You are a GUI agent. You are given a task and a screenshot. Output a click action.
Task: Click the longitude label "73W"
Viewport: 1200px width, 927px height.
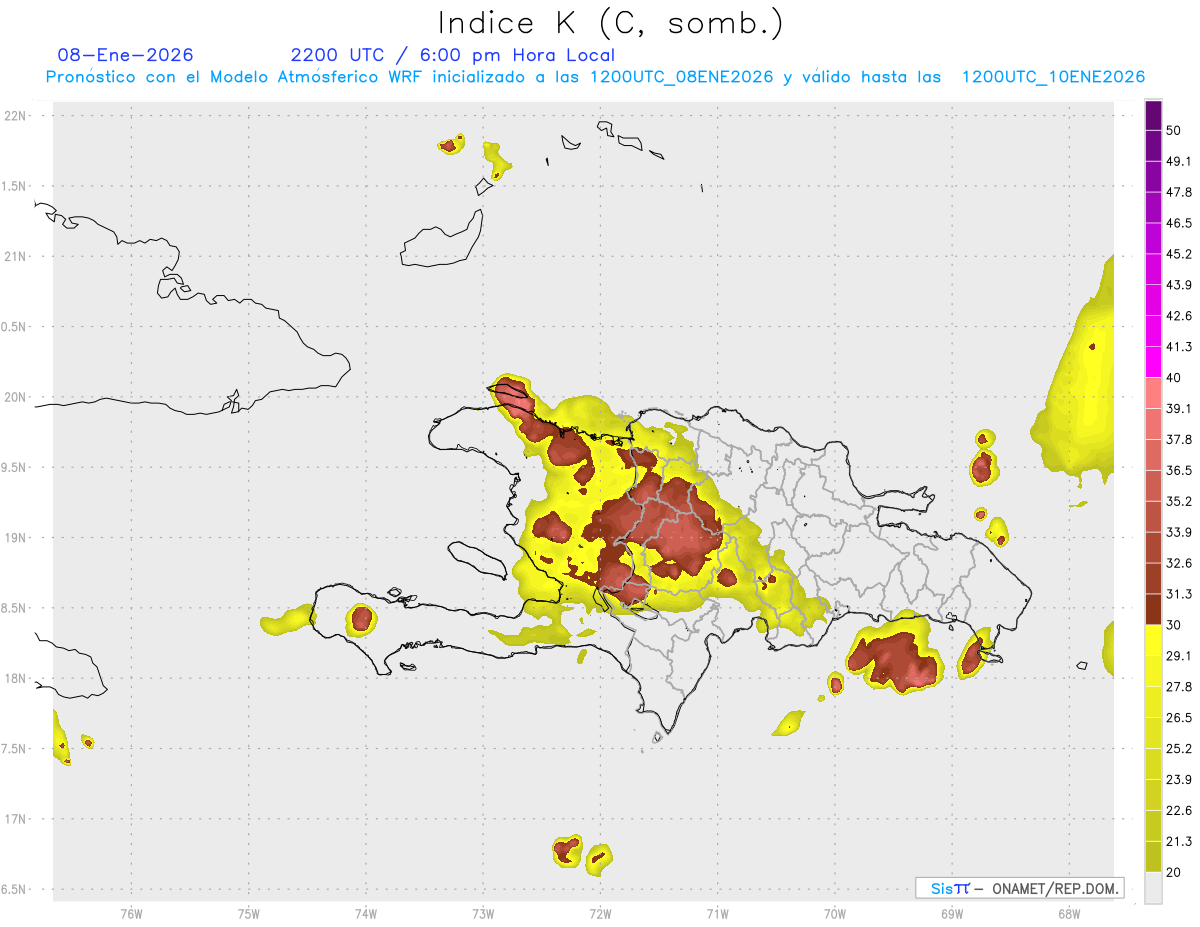tap(483, 913)
